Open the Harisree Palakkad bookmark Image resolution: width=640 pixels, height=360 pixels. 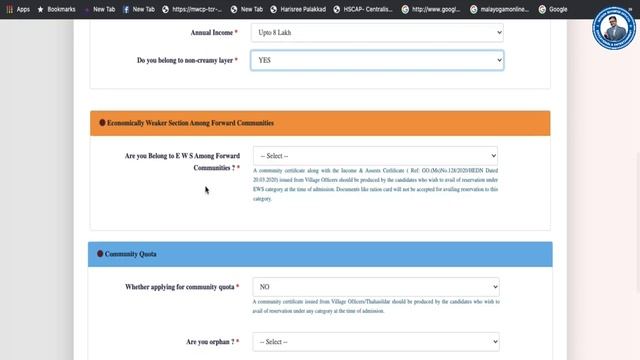click(298, 9)
